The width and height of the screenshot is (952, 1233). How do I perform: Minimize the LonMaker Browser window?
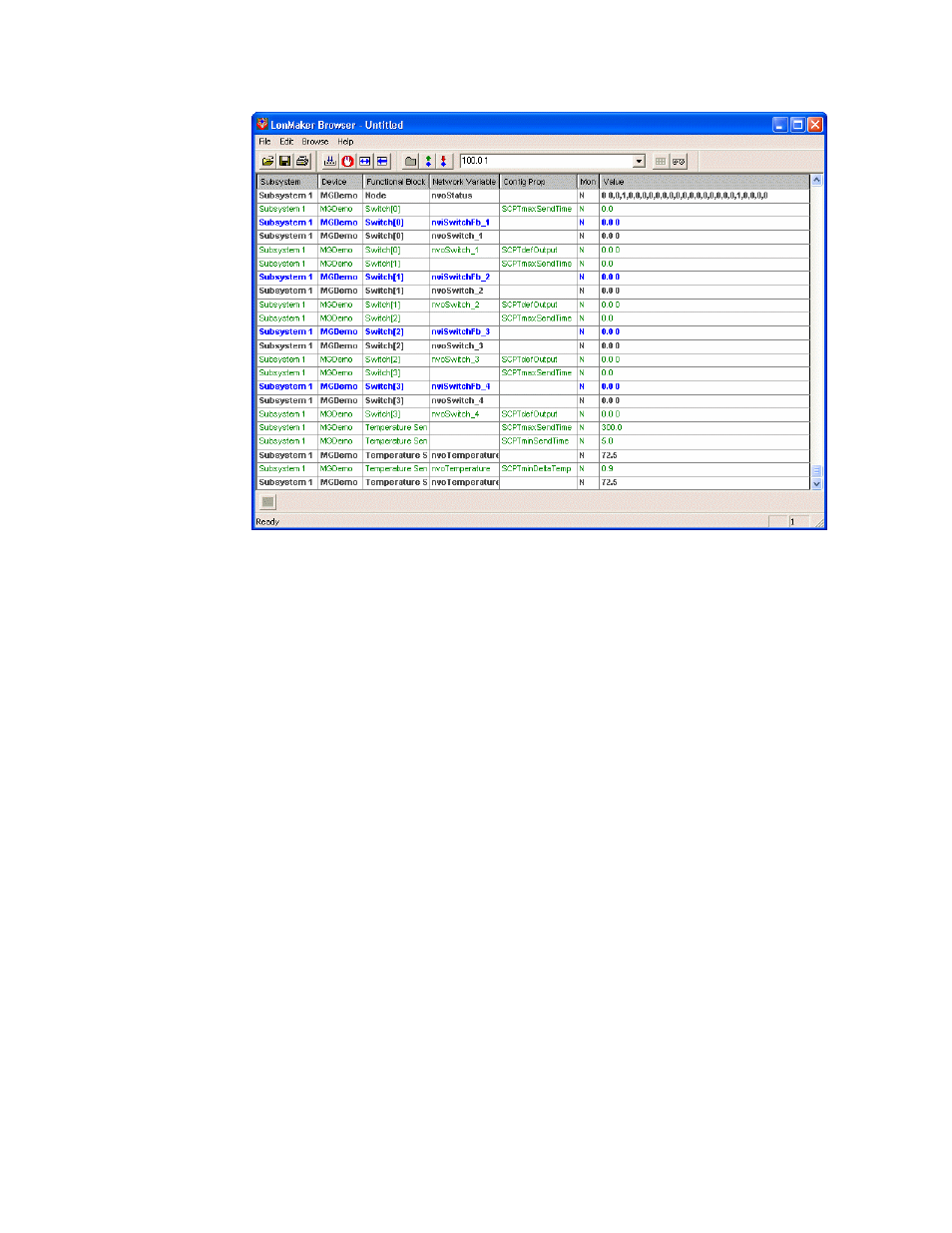coord(780,125)
